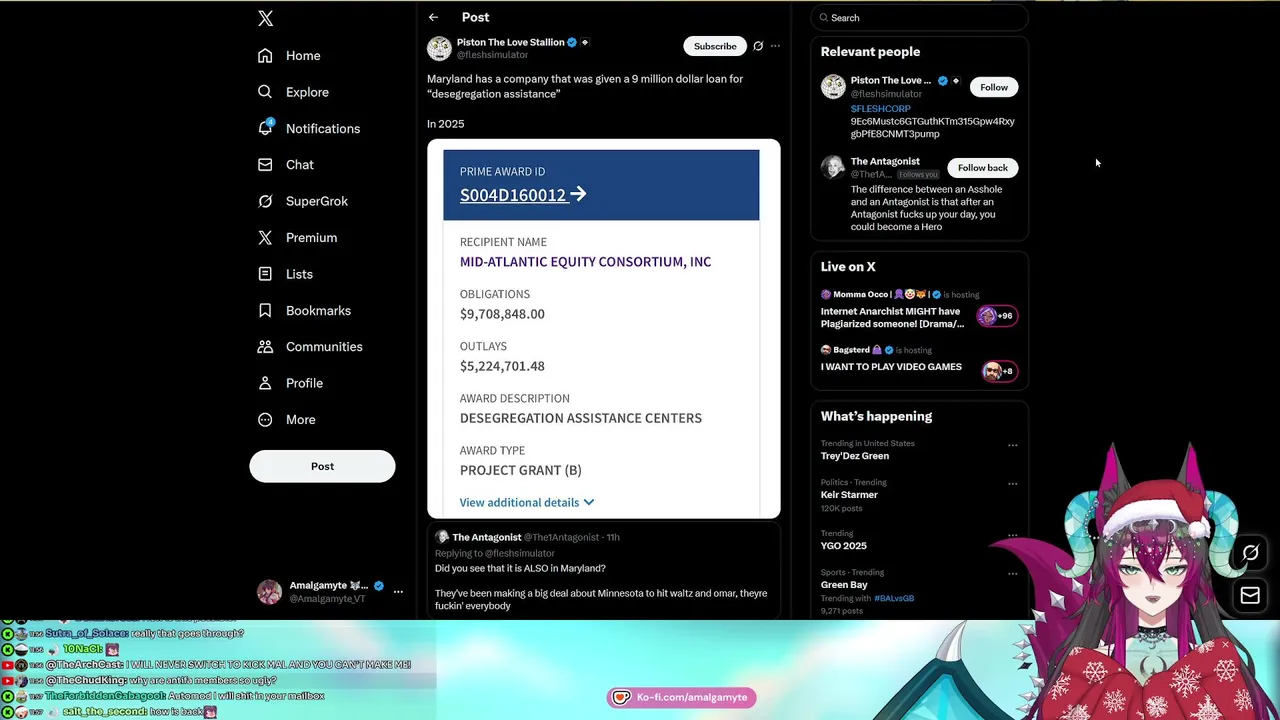This screenshot has width=1280, height=720.
Task: Open the Explore magnifier icon
Action: click(265, 92)
